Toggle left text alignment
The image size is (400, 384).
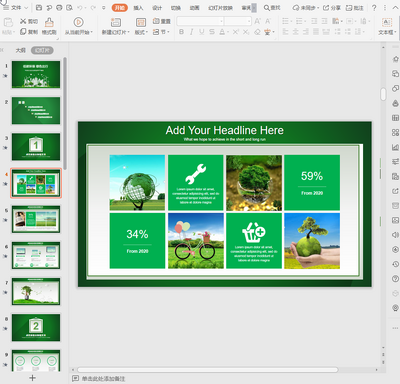285,32
